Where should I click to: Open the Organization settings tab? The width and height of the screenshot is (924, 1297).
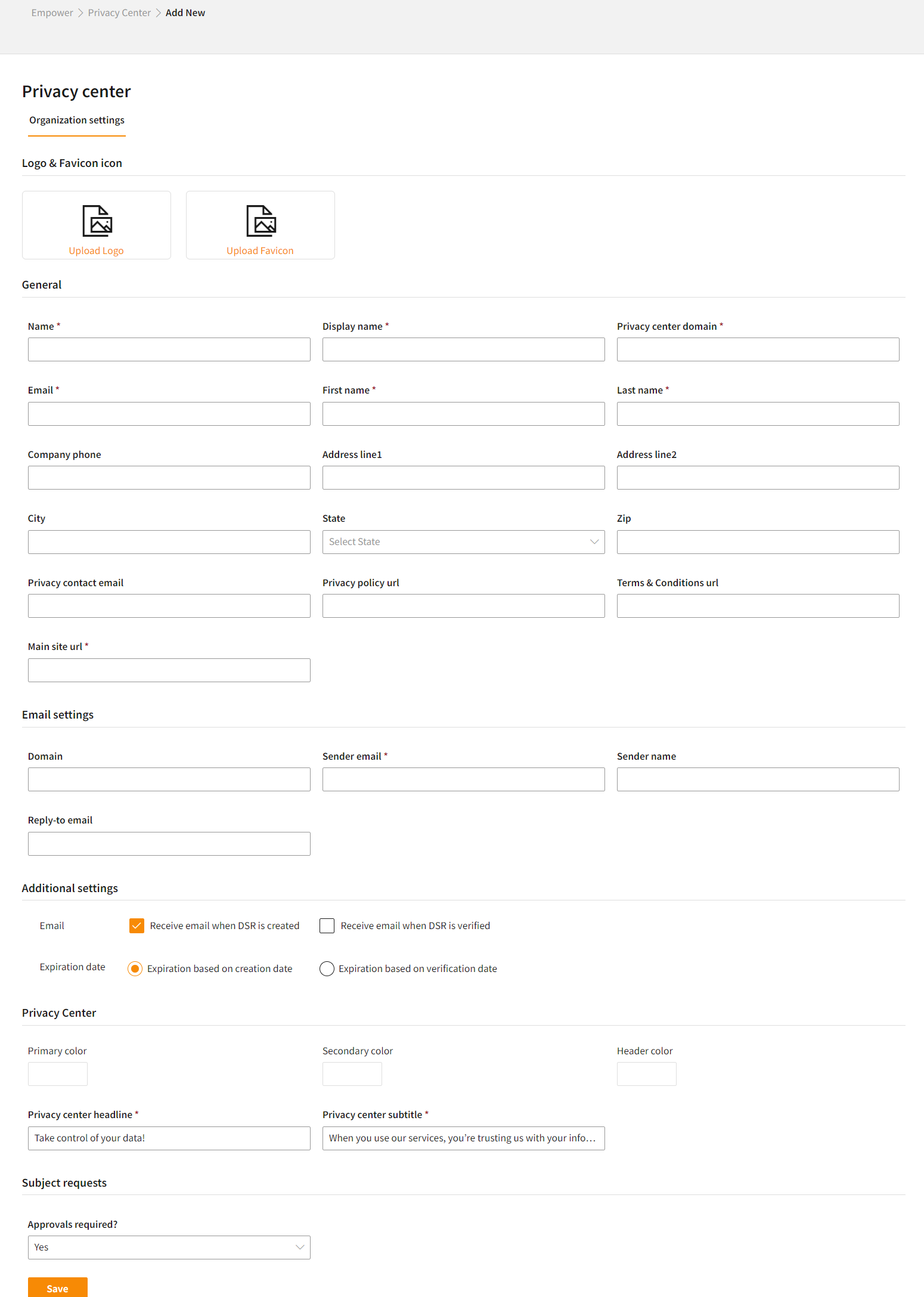click(x=77, y=120)
